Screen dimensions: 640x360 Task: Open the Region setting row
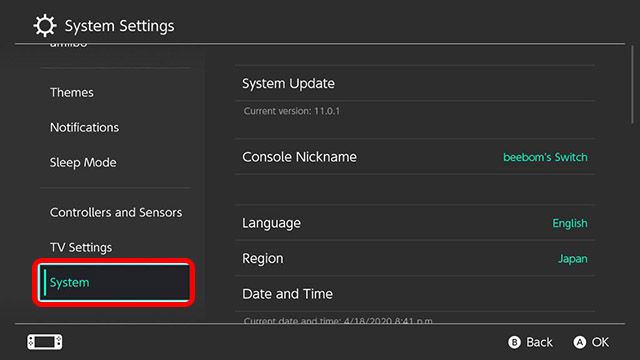pyautogui.click(x=415, y=258)
